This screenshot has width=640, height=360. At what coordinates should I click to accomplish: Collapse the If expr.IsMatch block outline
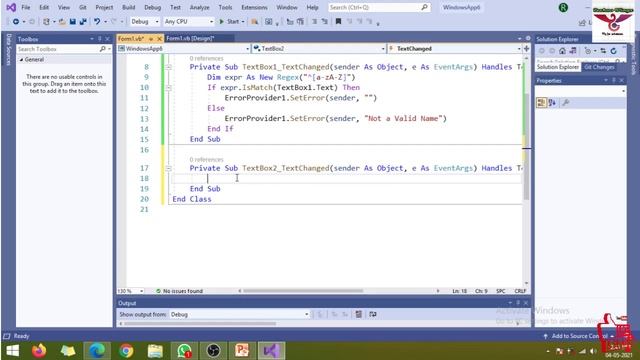[169, 88]
